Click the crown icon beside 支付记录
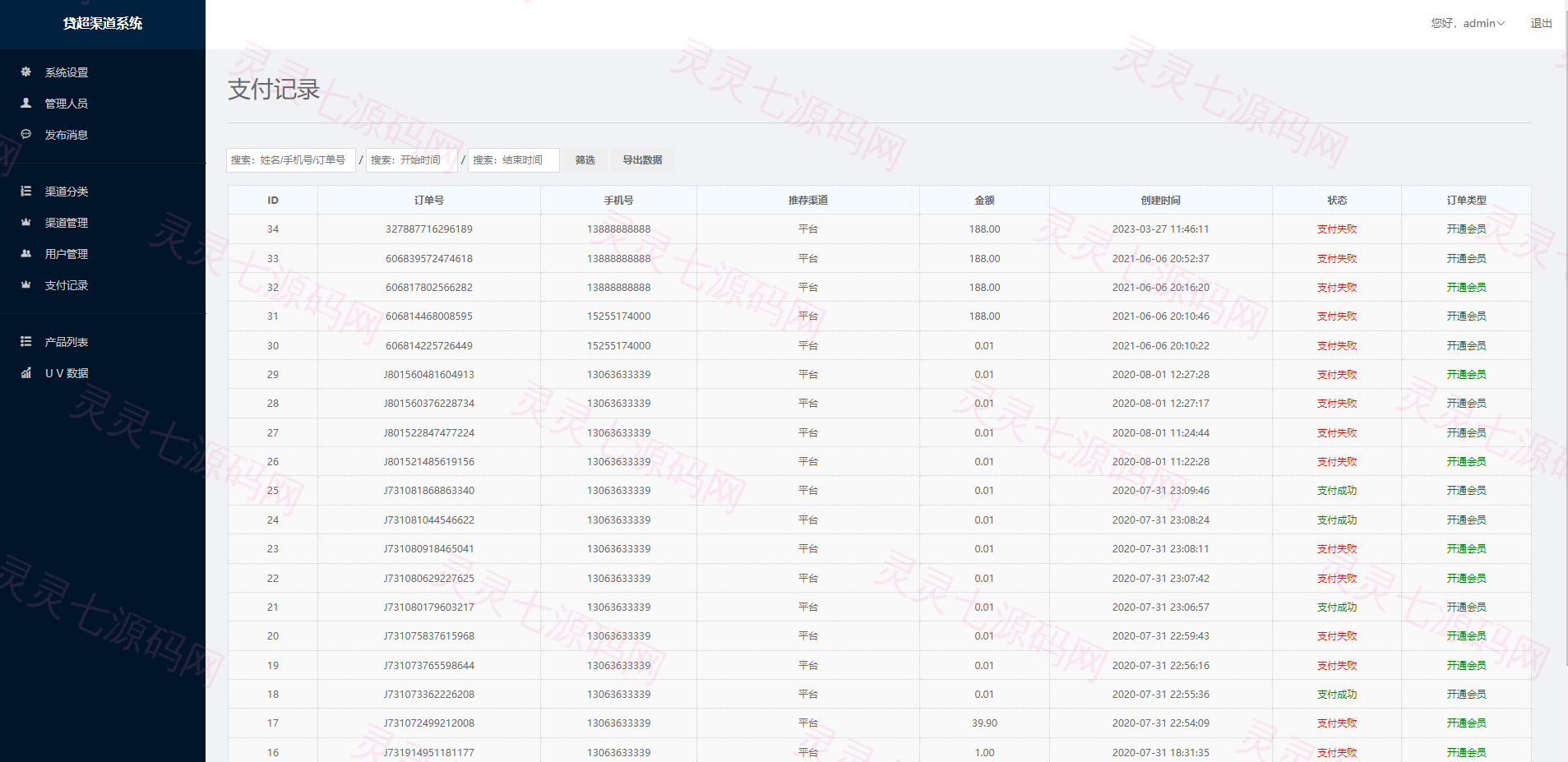 26,284
